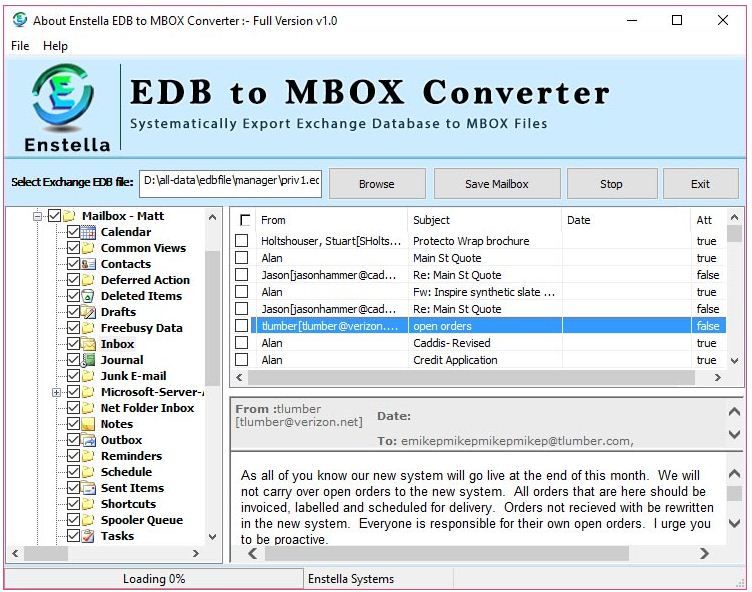
Task: Click the Inbox envelope folder icon
Action: coord(88,344)
